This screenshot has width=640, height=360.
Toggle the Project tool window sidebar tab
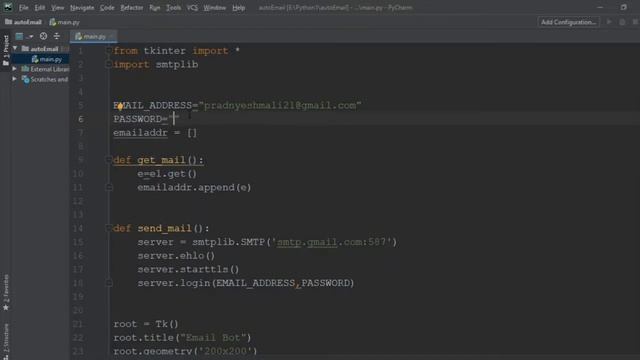pyautogui.click(x=6, y=50)
